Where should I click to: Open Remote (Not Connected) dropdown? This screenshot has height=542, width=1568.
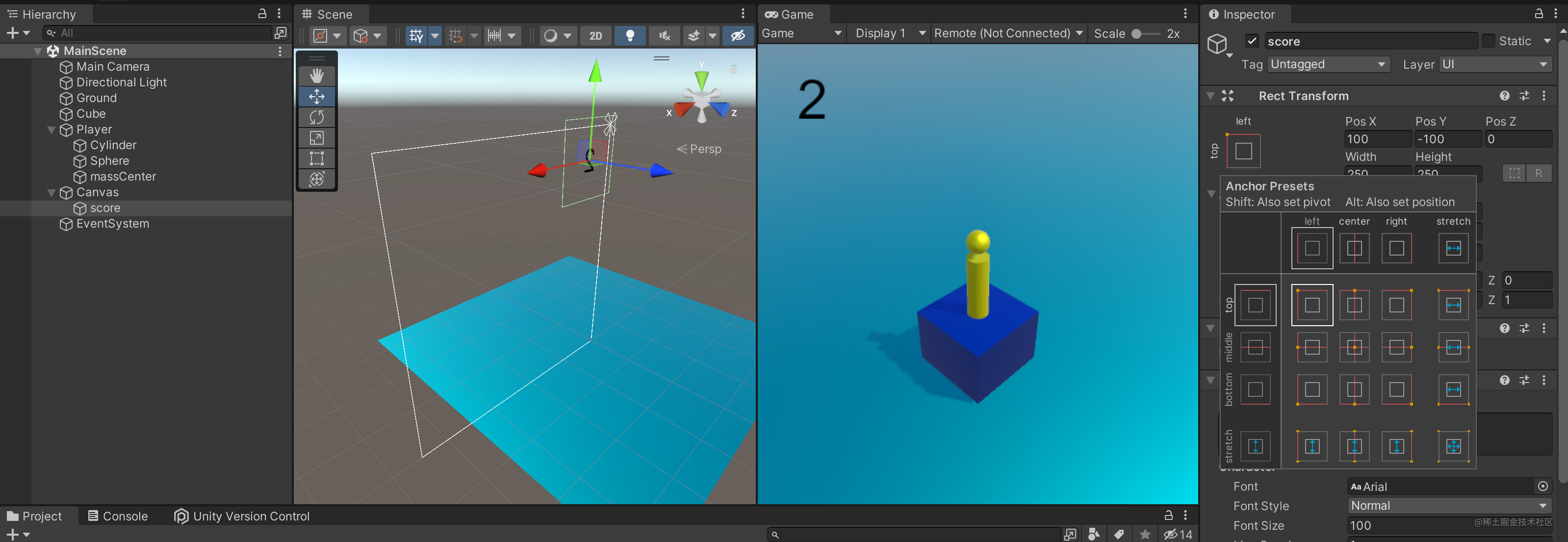1008,33
